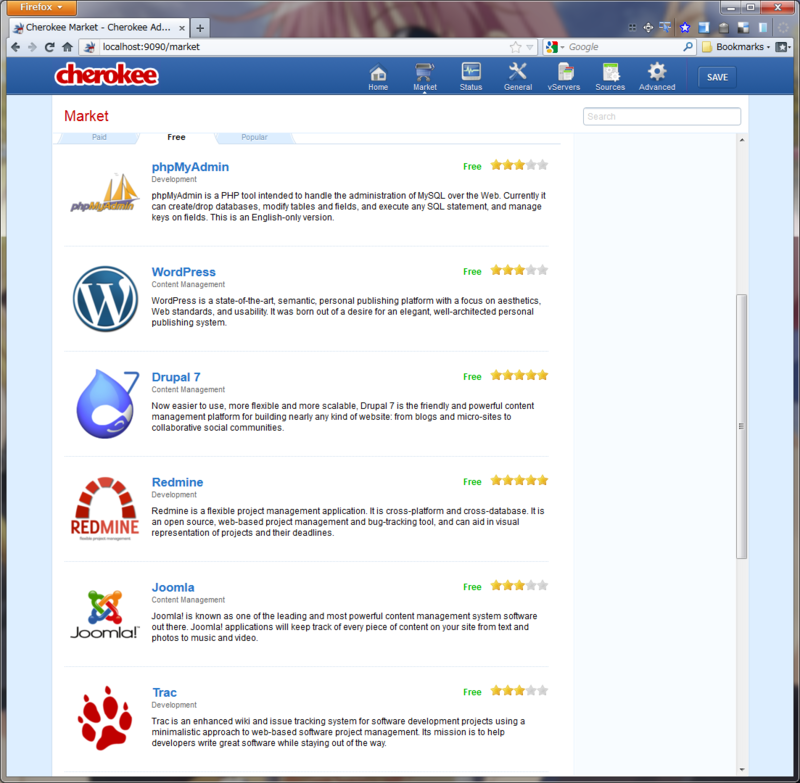The width and height of the screenshot is (800, 783).
Task: Click the scrollbar up arrow
Action: (742, 140)
